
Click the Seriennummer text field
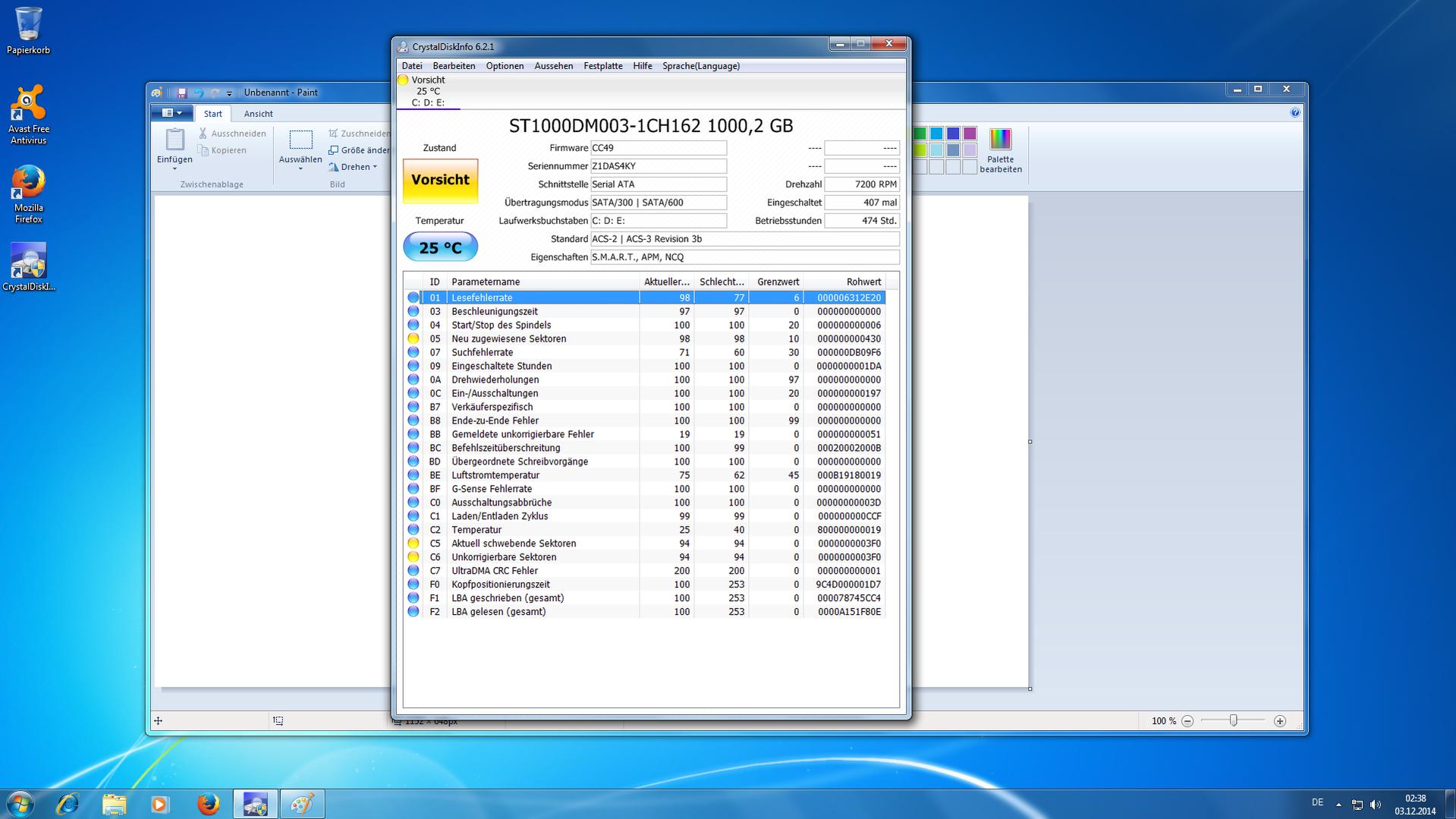point(658,166)
